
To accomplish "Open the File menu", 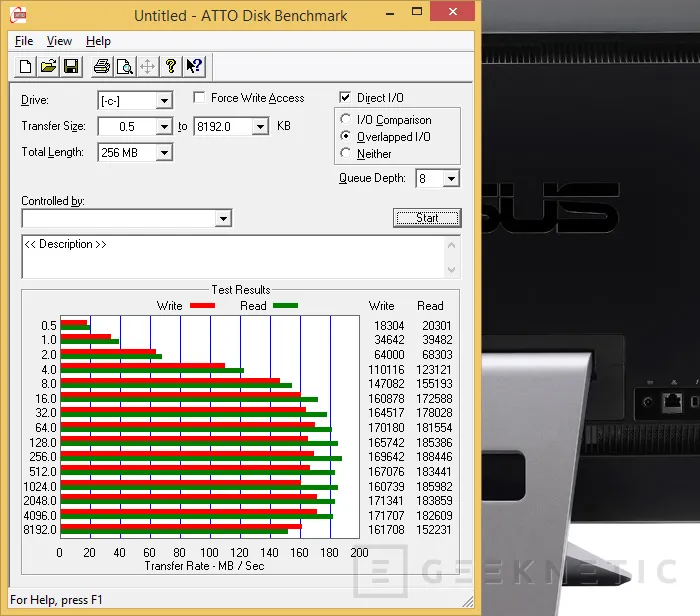I will click(24, 41).
